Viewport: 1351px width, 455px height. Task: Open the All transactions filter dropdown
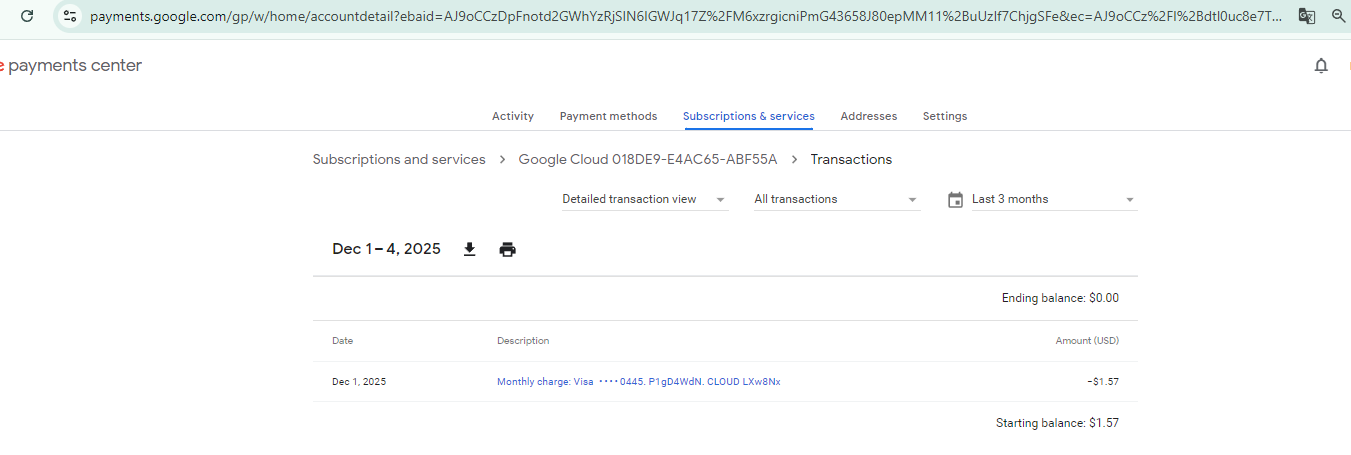[835, 200]
